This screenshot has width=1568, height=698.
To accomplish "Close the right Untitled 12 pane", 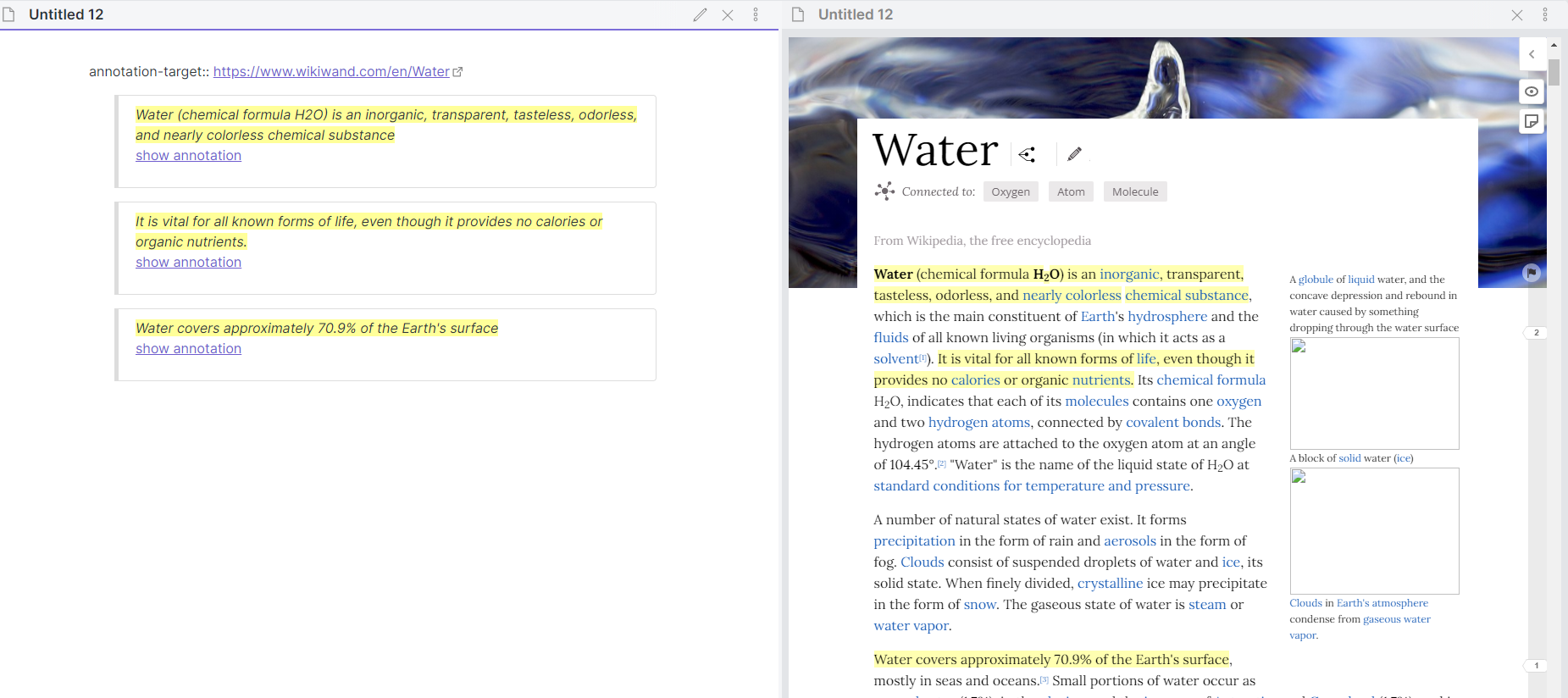I will [1517, 14].
